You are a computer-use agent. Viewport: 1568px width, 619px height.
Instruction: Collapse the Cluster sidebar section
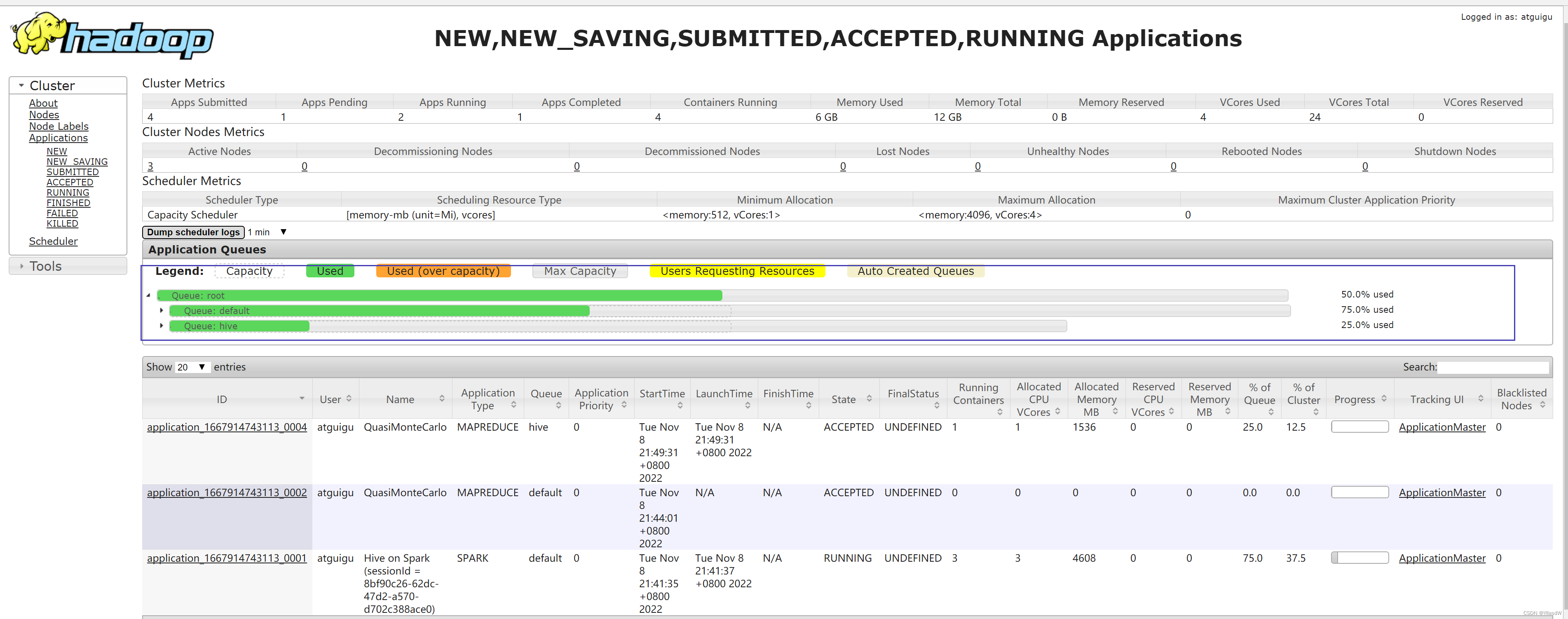click(x=22, y=86)
